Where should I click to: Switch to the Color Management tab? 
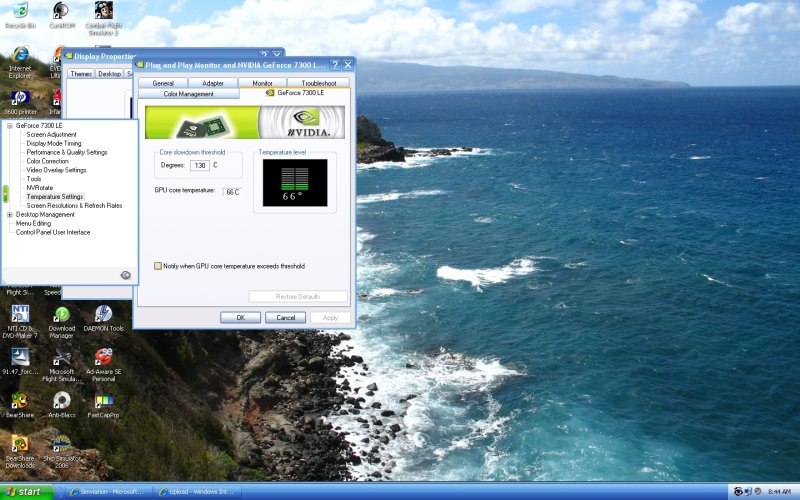188,94
